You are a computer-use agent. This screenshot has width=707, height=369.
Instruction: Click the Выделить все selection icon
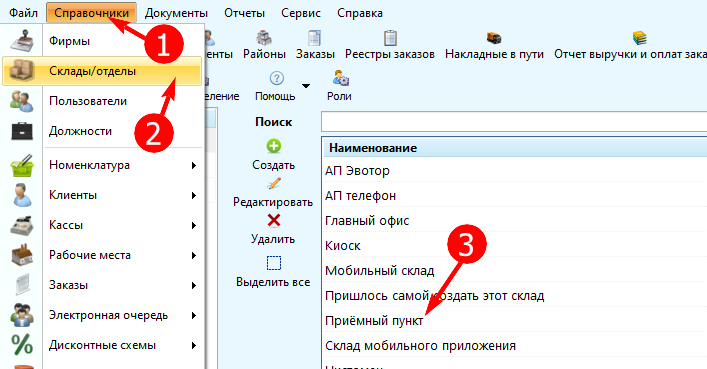274,263
